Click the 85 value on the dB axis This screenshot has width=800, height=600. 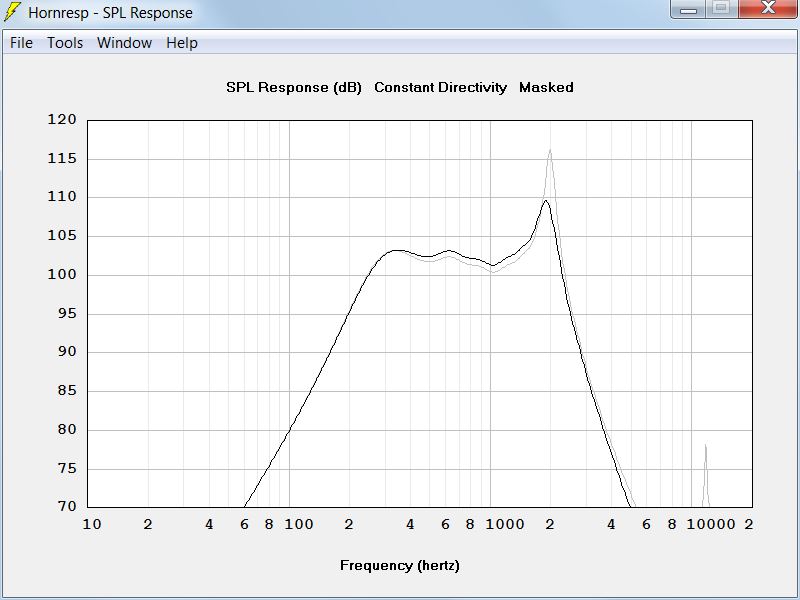coord(67,391)
